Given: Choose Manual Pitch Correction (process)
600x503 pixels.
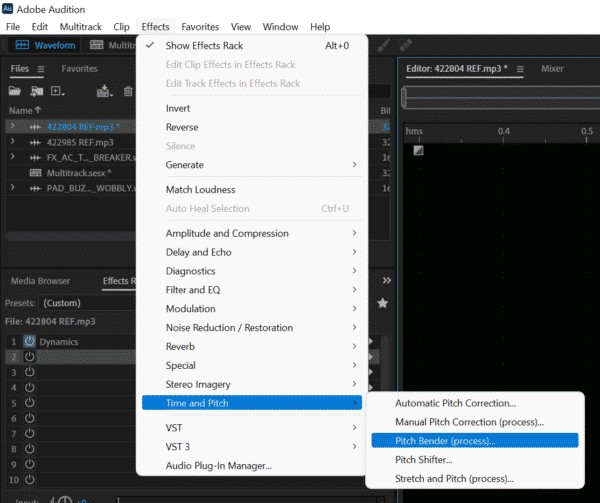Looking at the screenshot, I should 475,422.
